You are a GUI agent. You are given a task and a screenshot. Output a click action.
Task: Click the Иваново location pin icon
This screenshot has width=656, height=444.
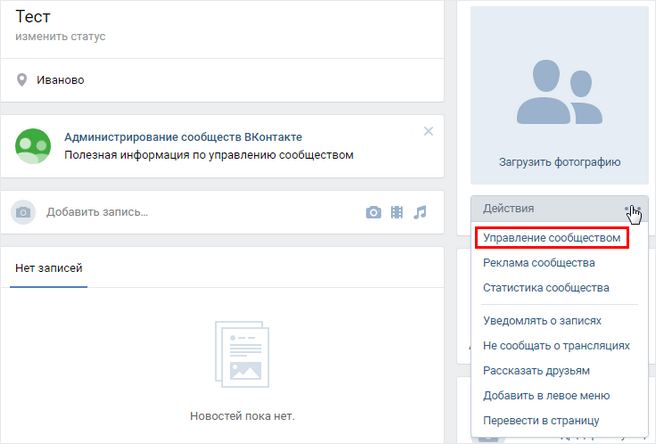click(22, 80)
